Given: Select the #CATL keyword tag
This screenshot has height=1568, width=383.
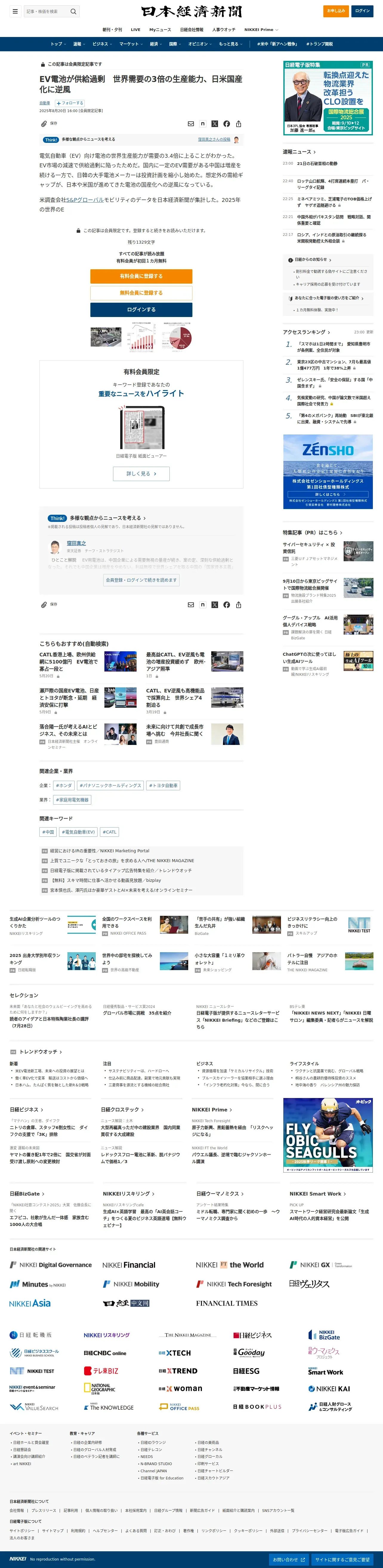Looking at the screenshot, I should [109, 832].
